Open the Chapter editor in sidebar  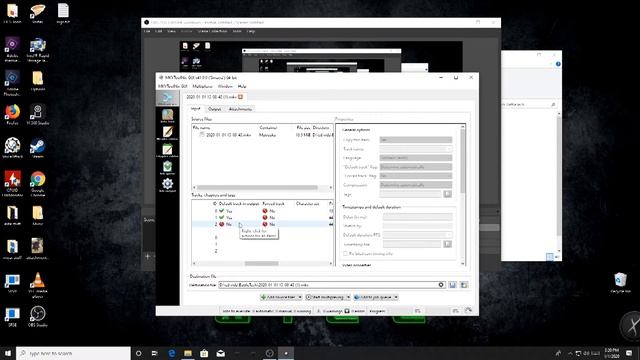pos(167,150)
